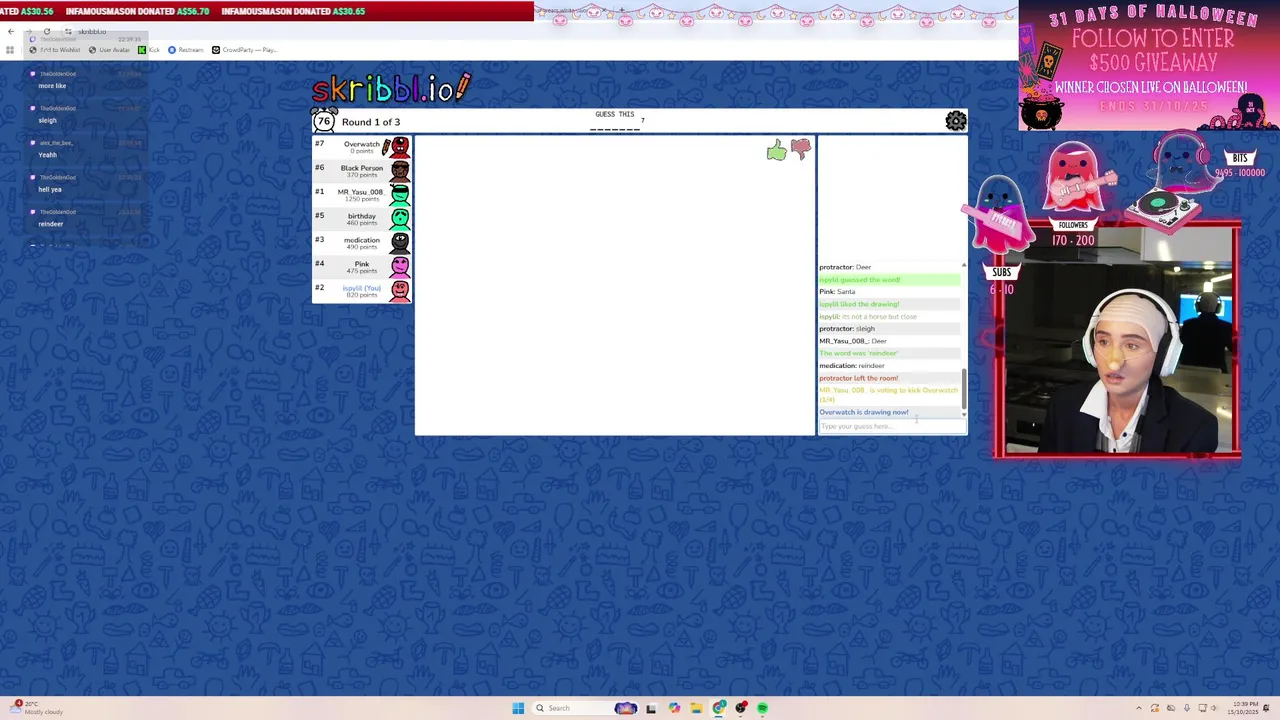Select player name medication
This screenshot has width=1280, height=720.
pos(361,240)
